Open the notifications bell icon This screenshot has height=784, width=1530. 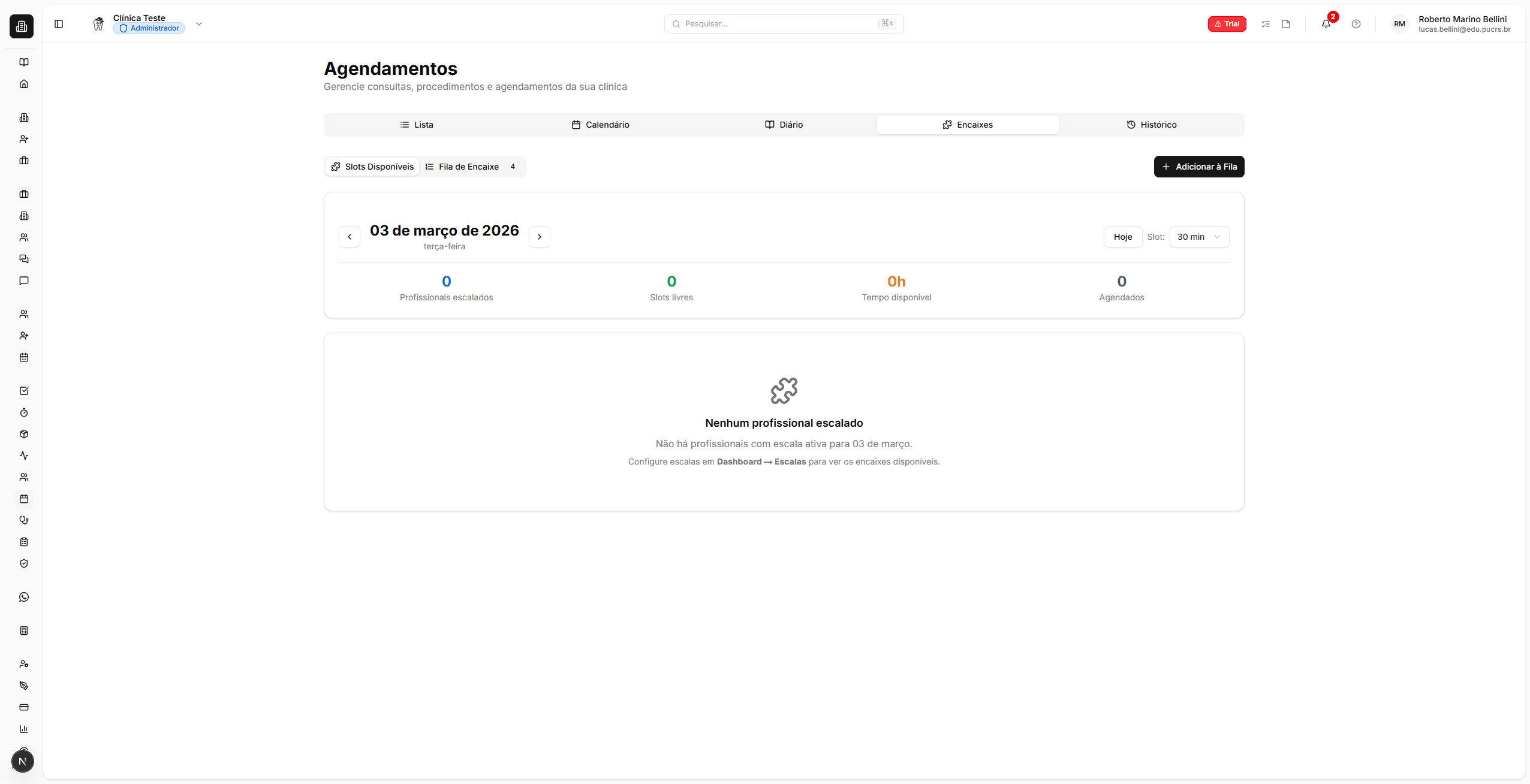pyautogui.click(x=1326, y=24)
